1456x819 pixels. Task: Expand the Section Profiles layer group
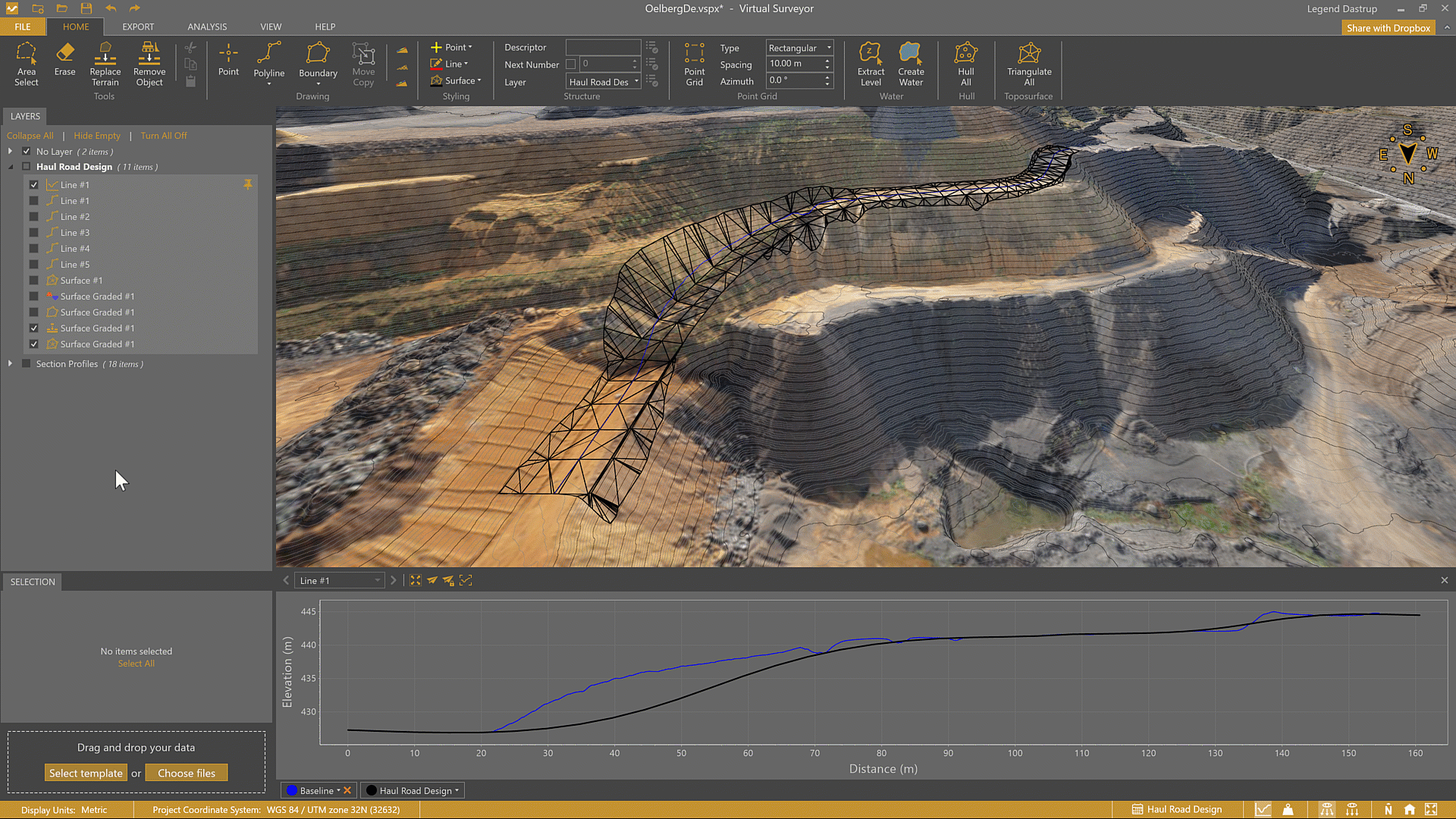[x=10, y=364]
